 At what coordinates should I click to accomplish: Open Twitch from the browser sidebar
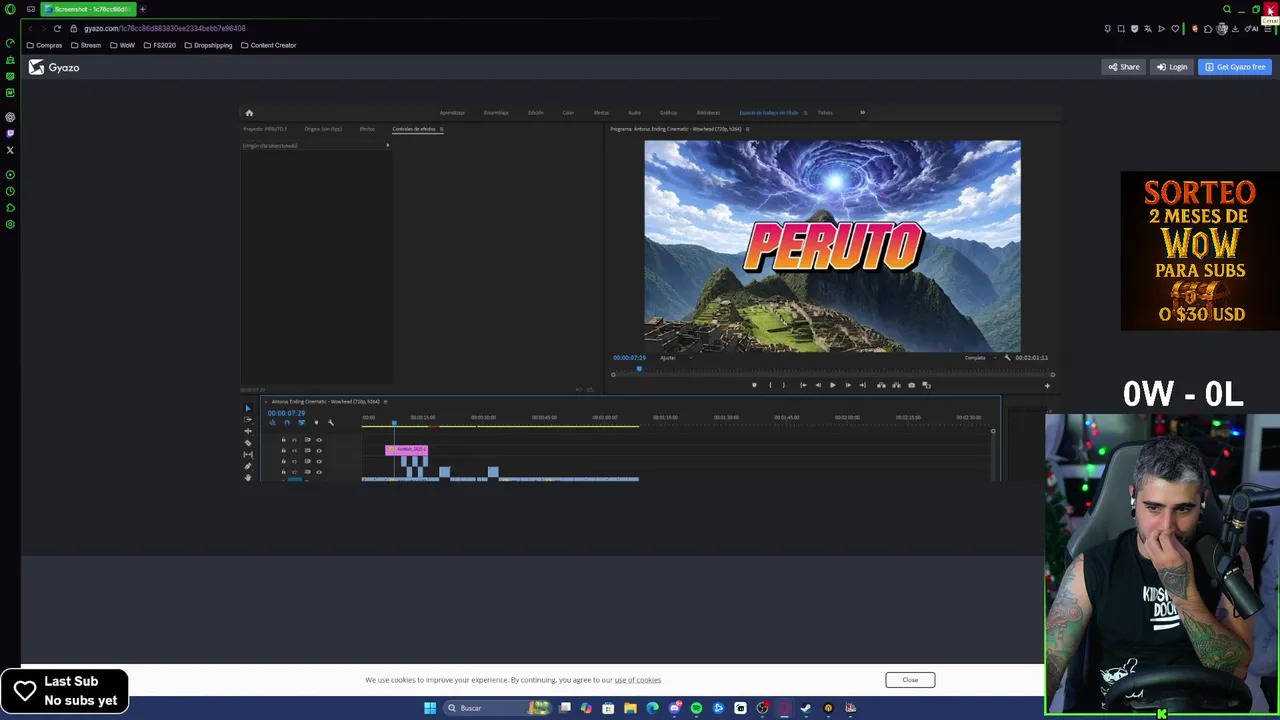pyautogui.click(x=10, y=133)
